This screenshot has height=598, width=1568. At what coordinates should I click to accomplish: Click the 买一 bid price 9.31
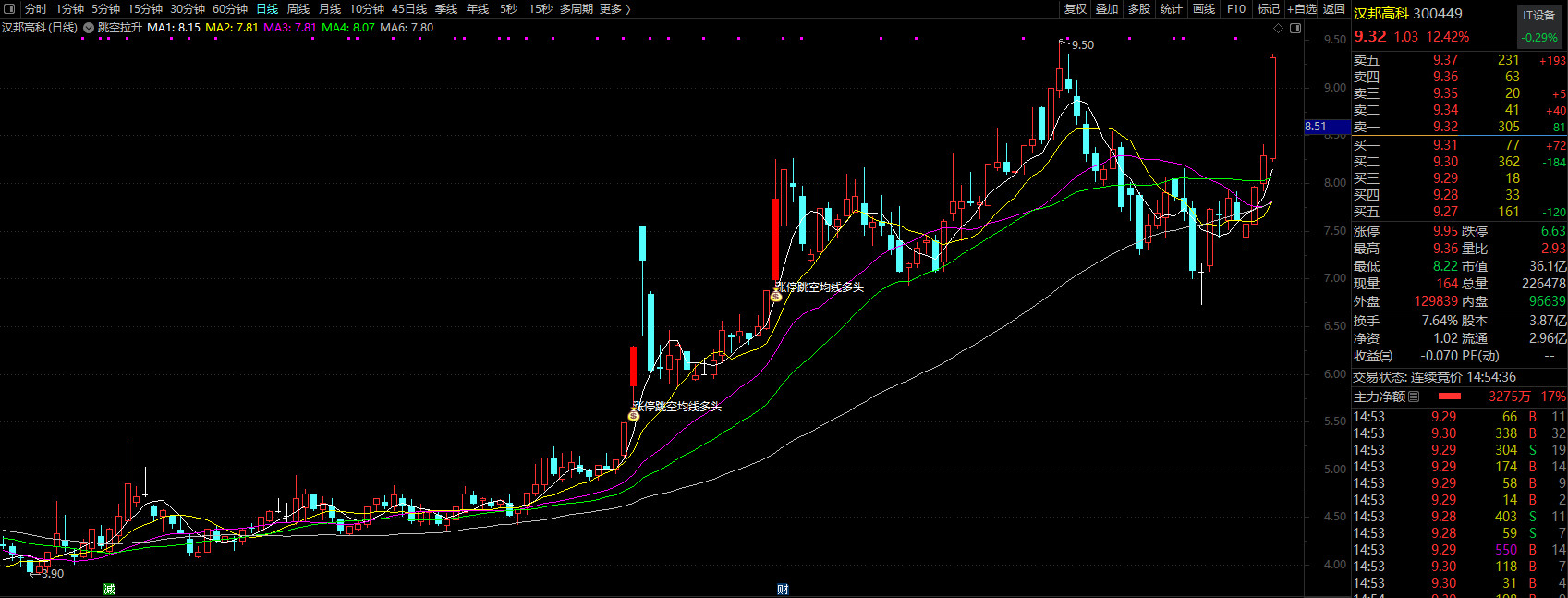tap(1445, 145)
